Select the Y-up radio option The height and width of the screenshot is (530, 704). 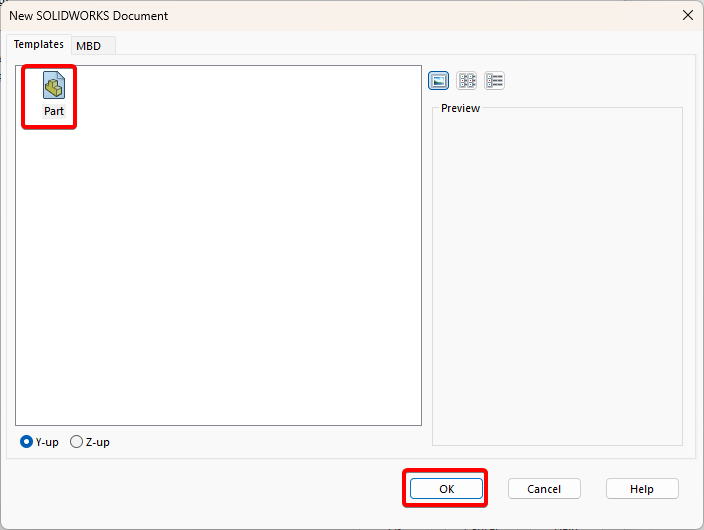point(40,442)
